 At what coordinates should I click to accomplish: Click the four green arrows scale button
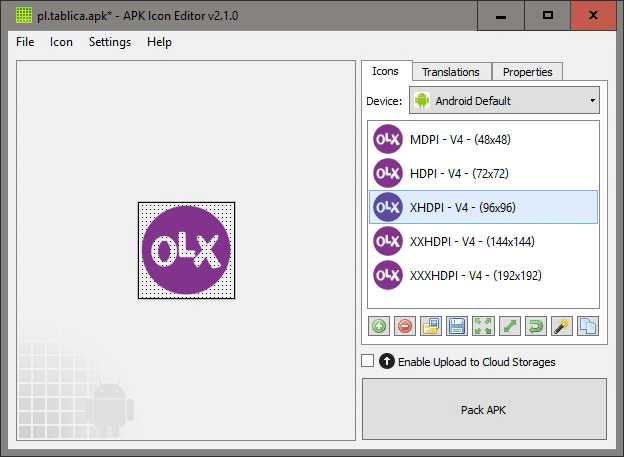point(483,326)
